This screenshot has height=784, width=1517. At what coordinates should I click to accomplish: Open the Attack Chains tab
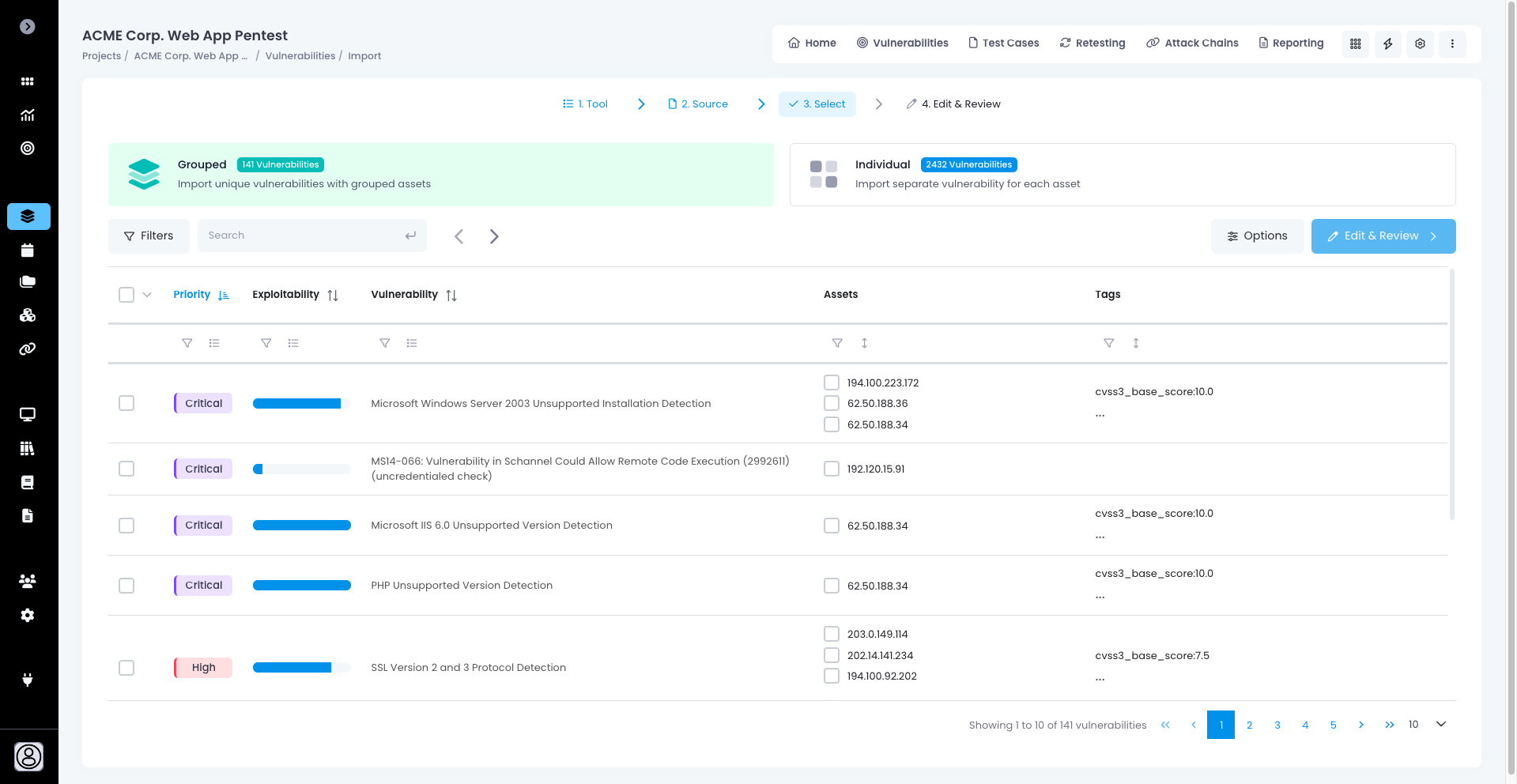[1192, 43]
